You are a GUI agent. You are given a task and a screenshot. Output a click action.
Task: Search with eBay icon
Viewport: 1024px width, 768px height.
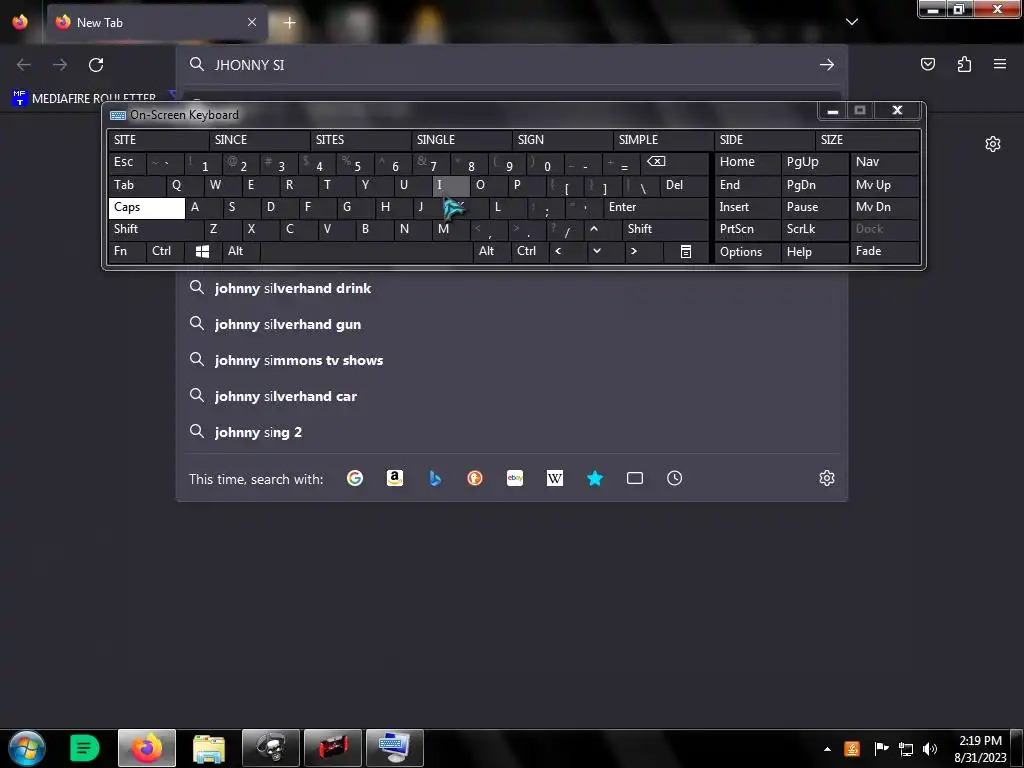[515, 478]
